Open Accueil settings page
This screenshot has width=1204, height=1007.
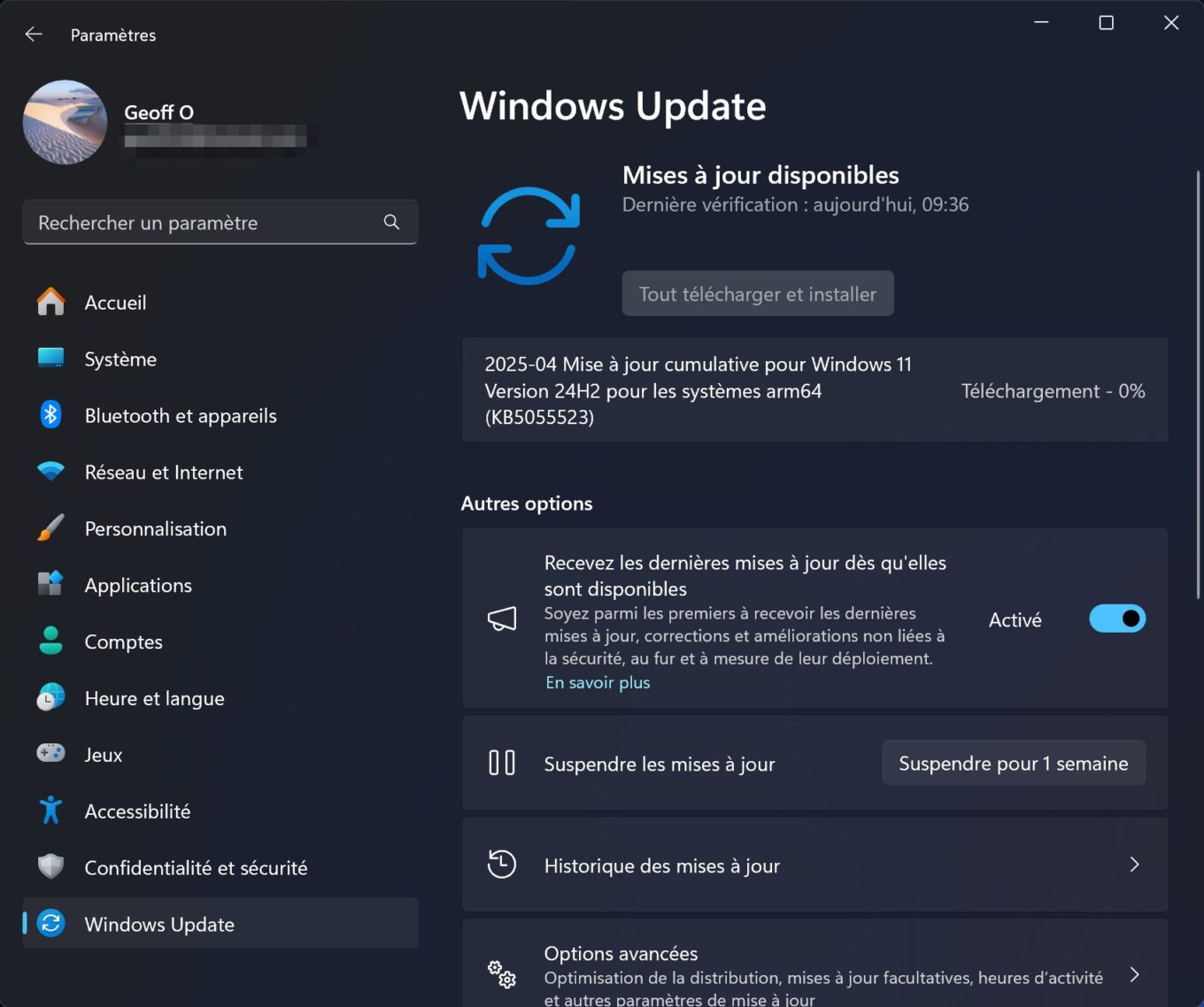220,302
